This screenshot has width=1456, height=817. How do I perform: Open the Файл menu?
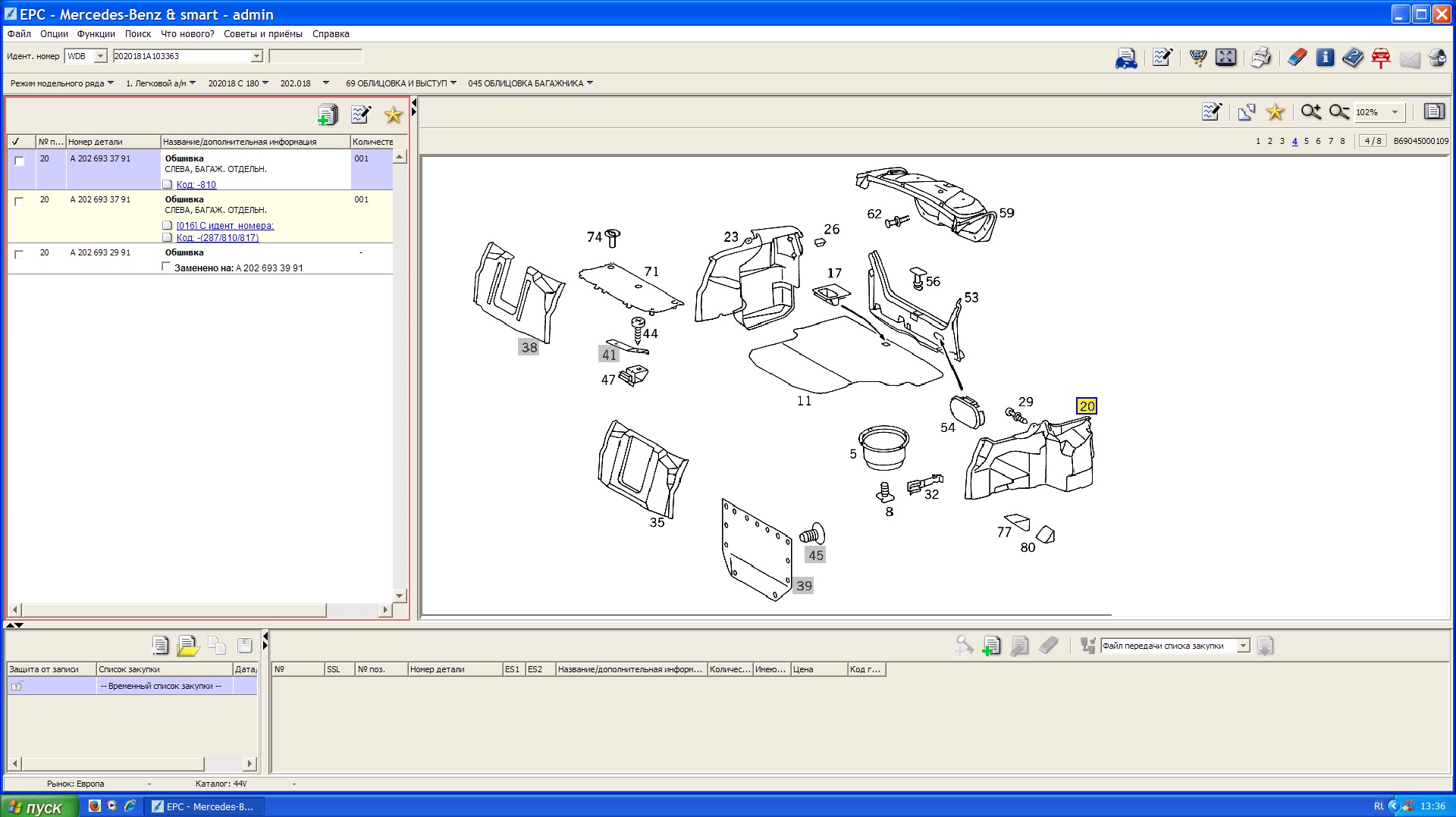19,34
